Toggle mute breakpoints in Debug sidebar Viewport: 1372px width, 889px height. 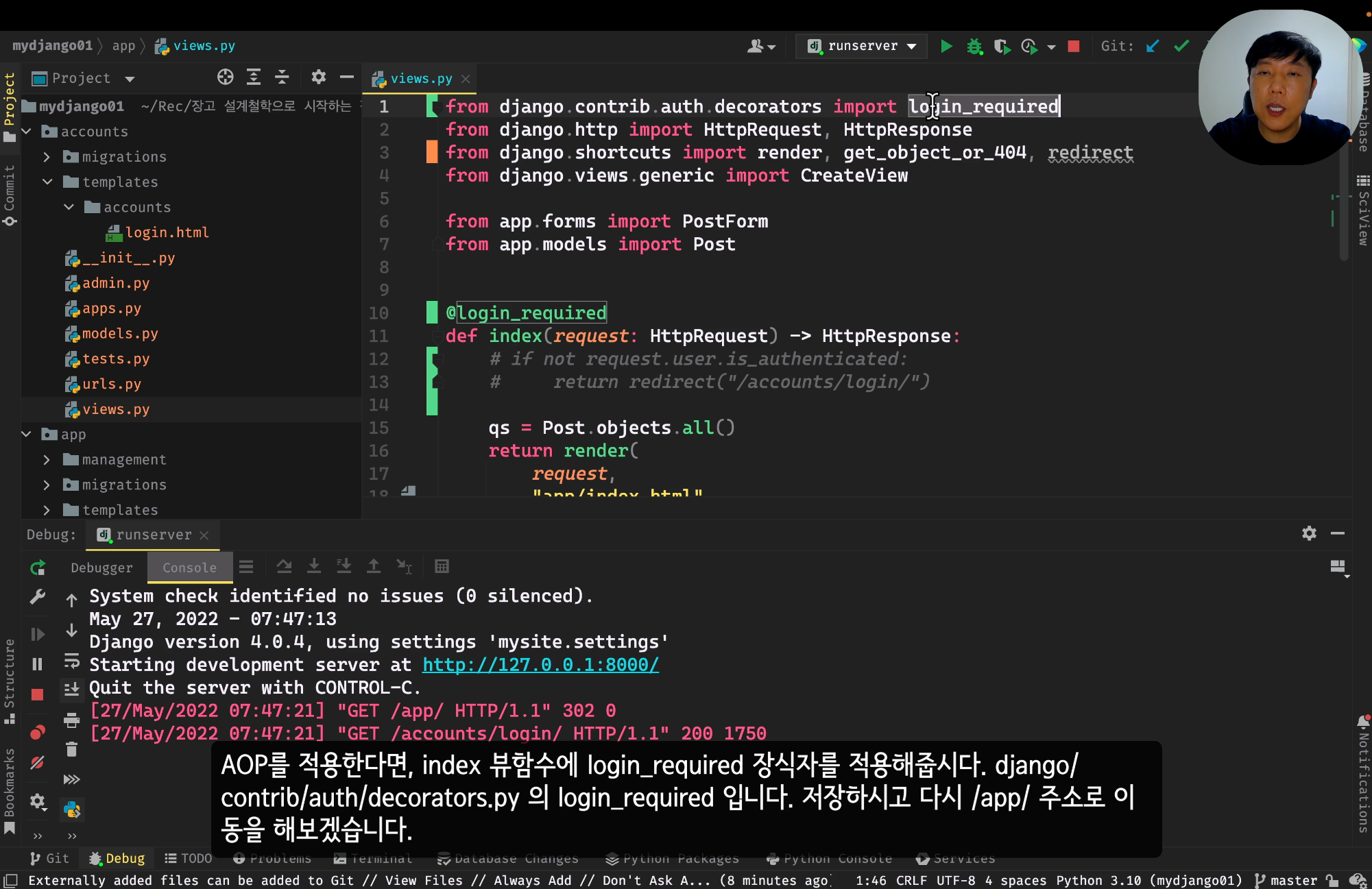click(x=38, y=762)
